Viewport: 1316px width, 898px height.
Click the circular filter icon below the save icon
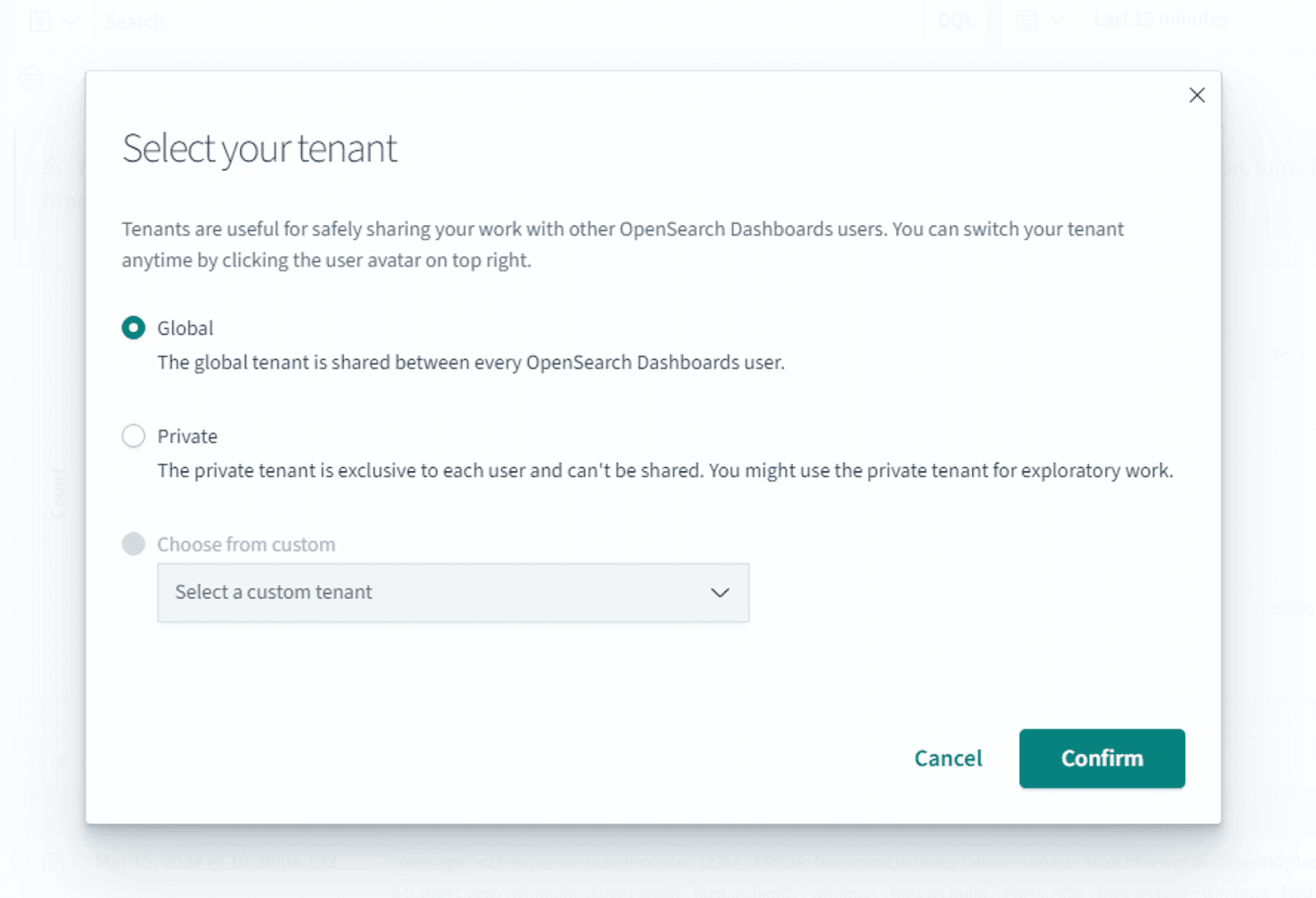tap(30, 80)
